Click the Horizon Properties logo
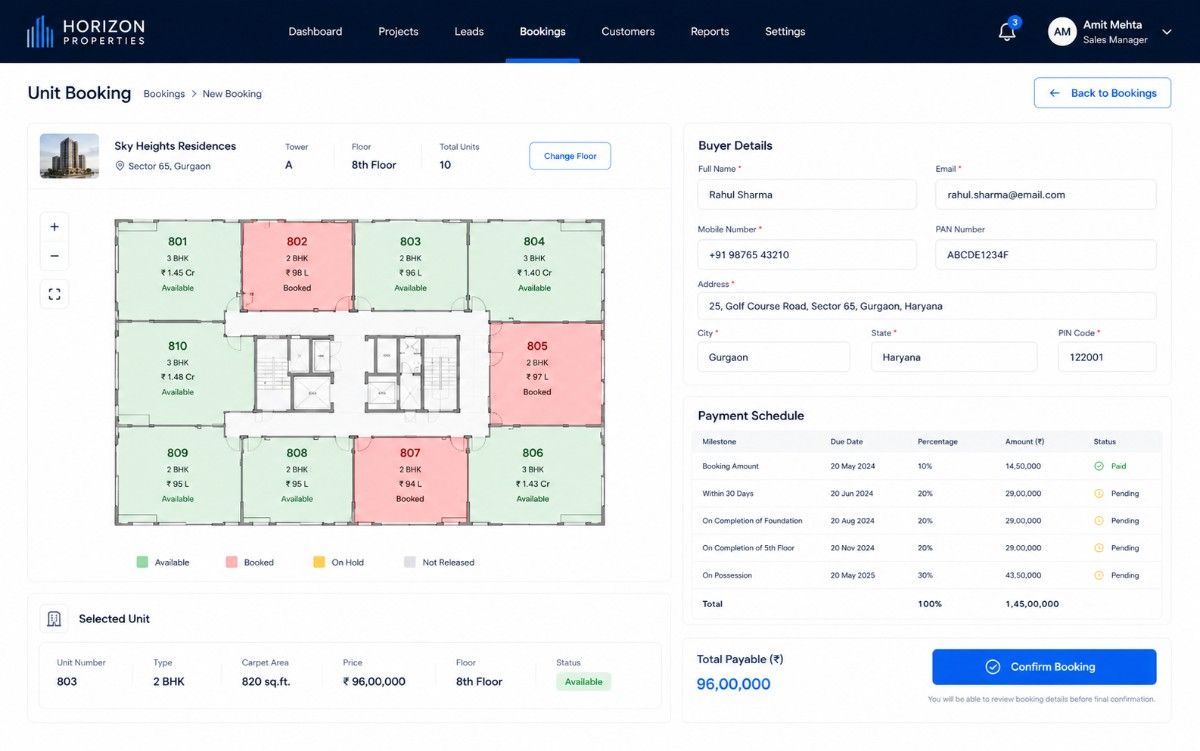The width and height of the screenshot is (1200, 751). pyautogui.click(x=86, y=32)
